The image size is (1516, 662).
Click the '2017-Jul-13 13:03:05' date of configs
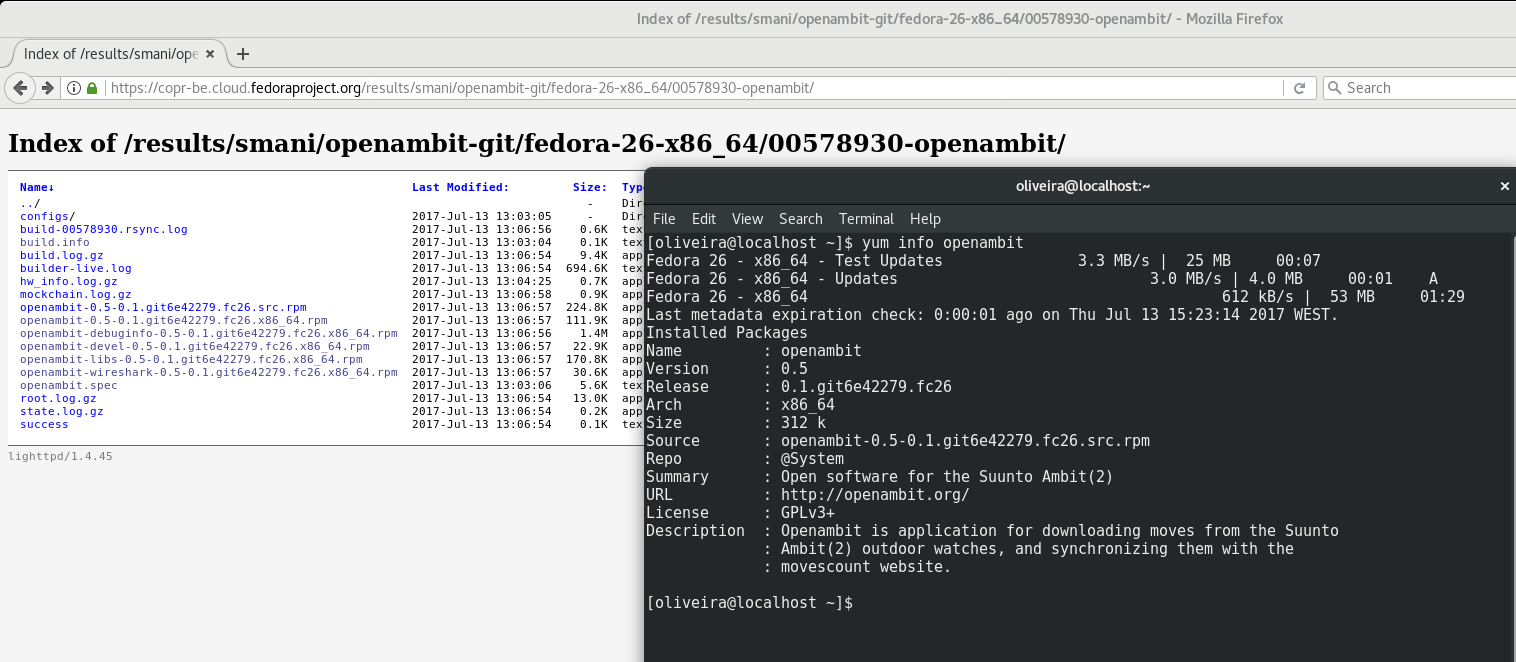coord(482,216)
